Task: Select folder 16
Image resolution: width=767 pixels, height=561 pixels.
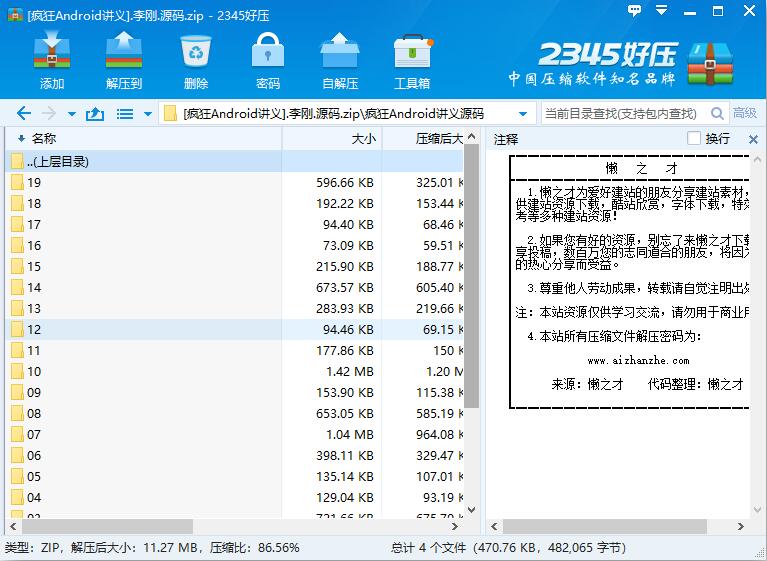Action: coord(235,246)
